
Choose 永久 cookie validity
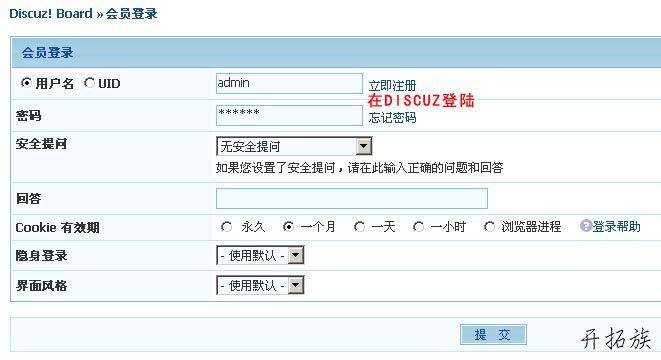coord(226,227)
